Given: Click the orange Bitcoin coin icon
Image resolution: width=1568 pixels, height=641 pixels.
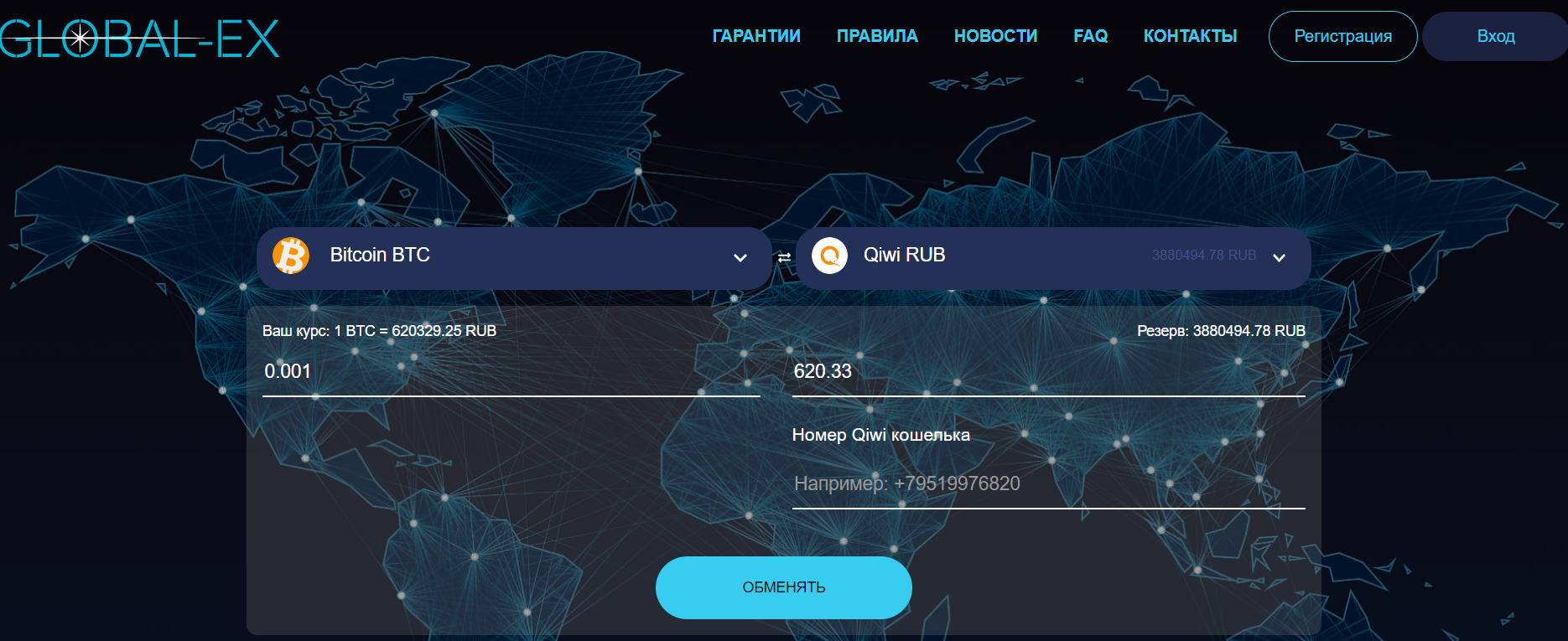Looking at the screenshot, I should pos(291,256).
